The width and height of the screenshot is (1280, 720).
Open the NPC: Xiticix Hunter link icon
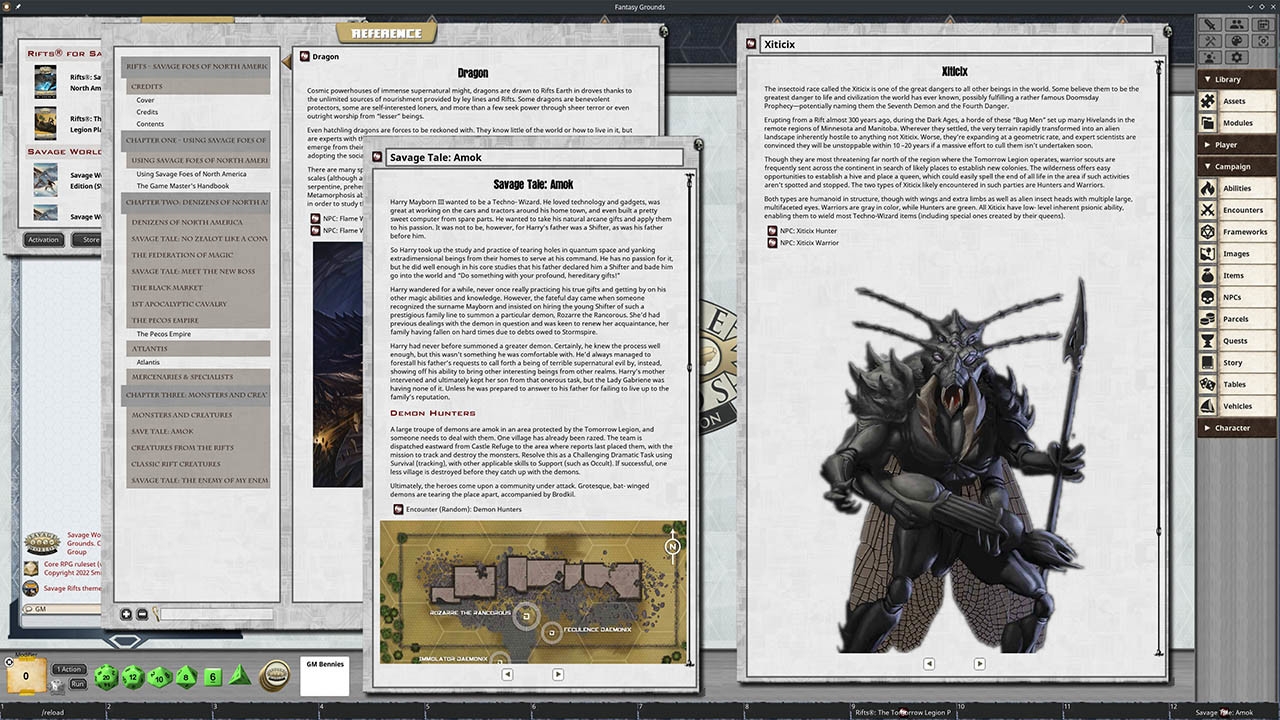pyautogui.click(x=772, y=231)
